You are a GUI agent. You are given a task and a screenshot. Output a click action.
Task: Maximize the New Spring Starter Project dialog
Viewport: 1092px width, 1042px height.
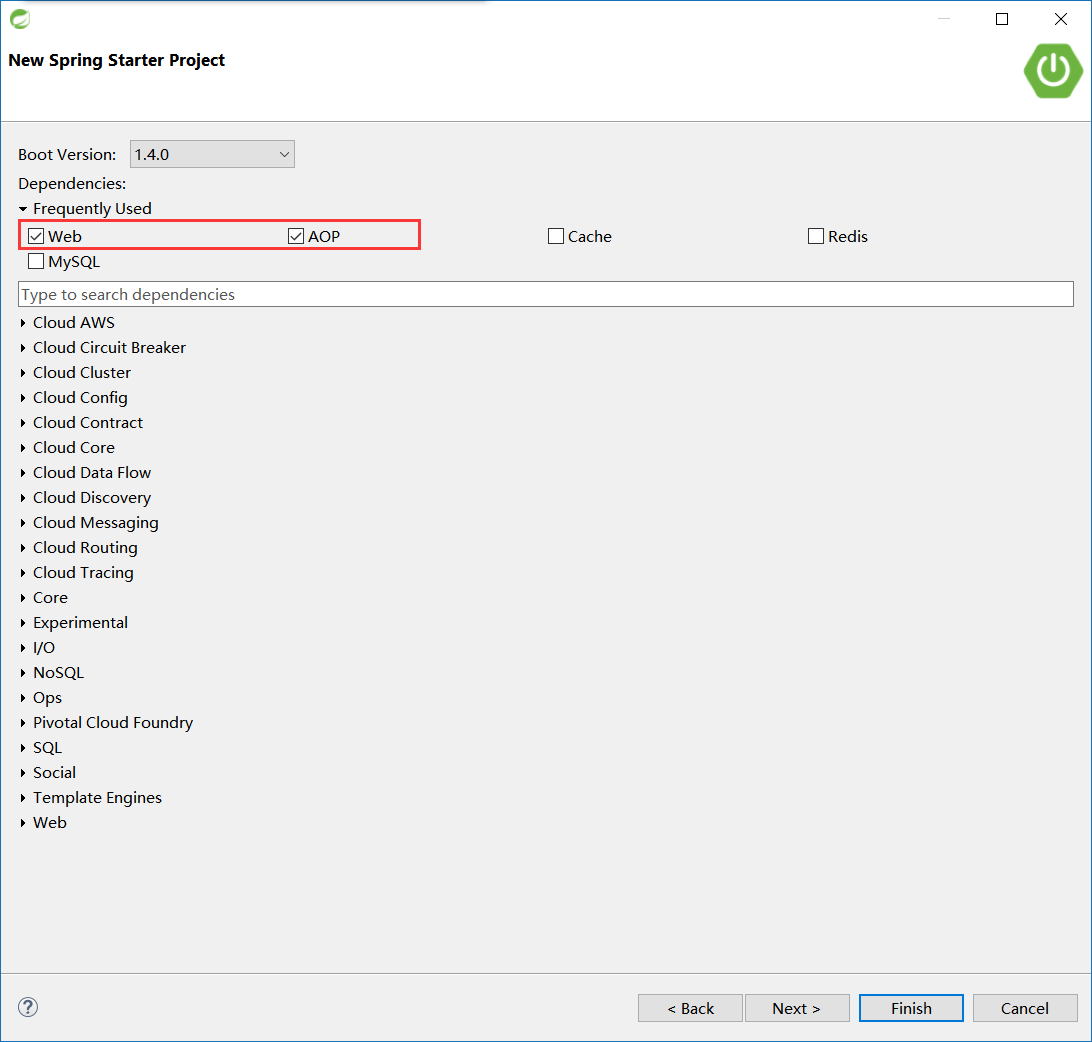[x=1001, y=19]
